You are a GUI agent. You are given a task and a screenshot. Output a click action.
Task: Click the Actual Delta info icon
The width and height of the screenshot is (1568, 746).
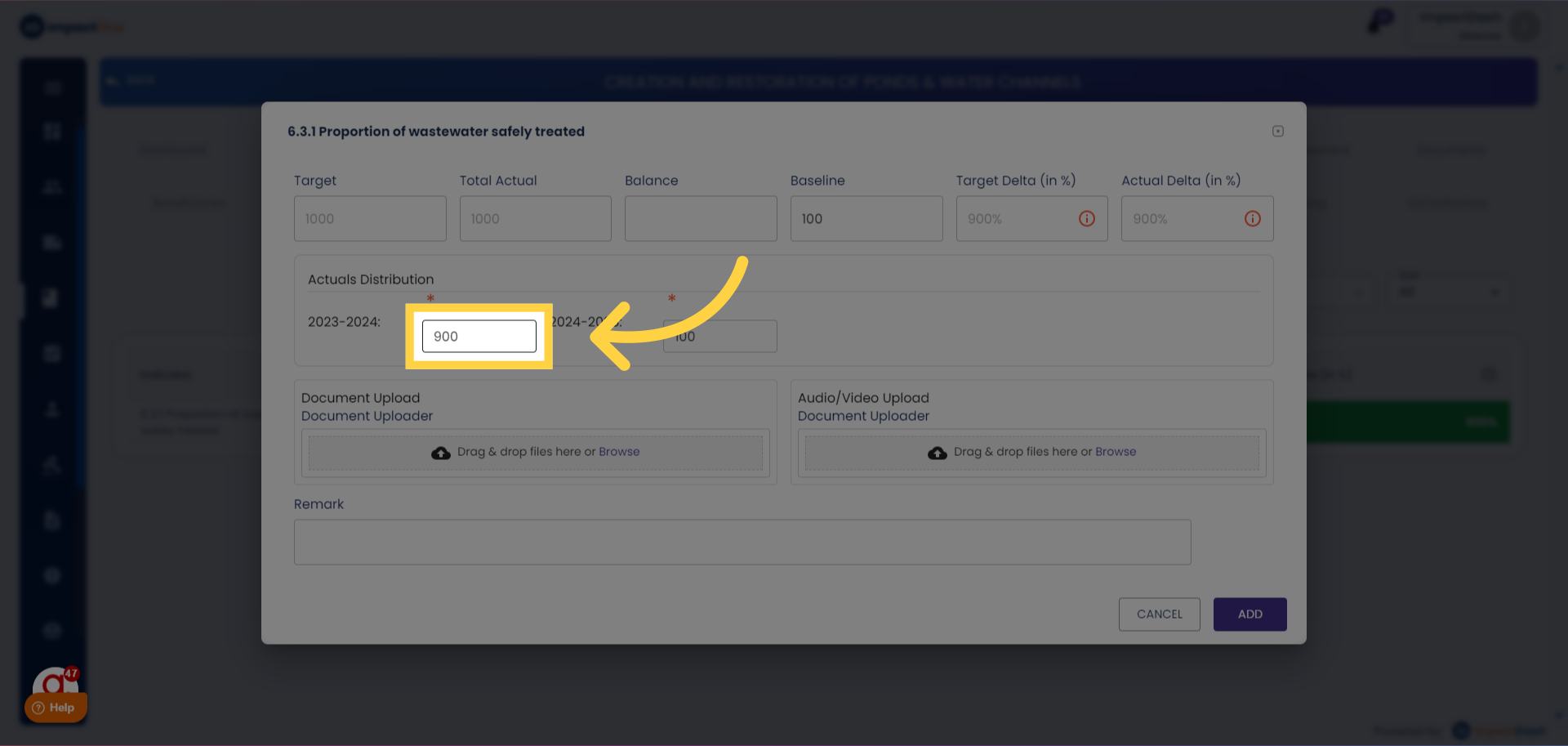click(x=1252, y=218)
